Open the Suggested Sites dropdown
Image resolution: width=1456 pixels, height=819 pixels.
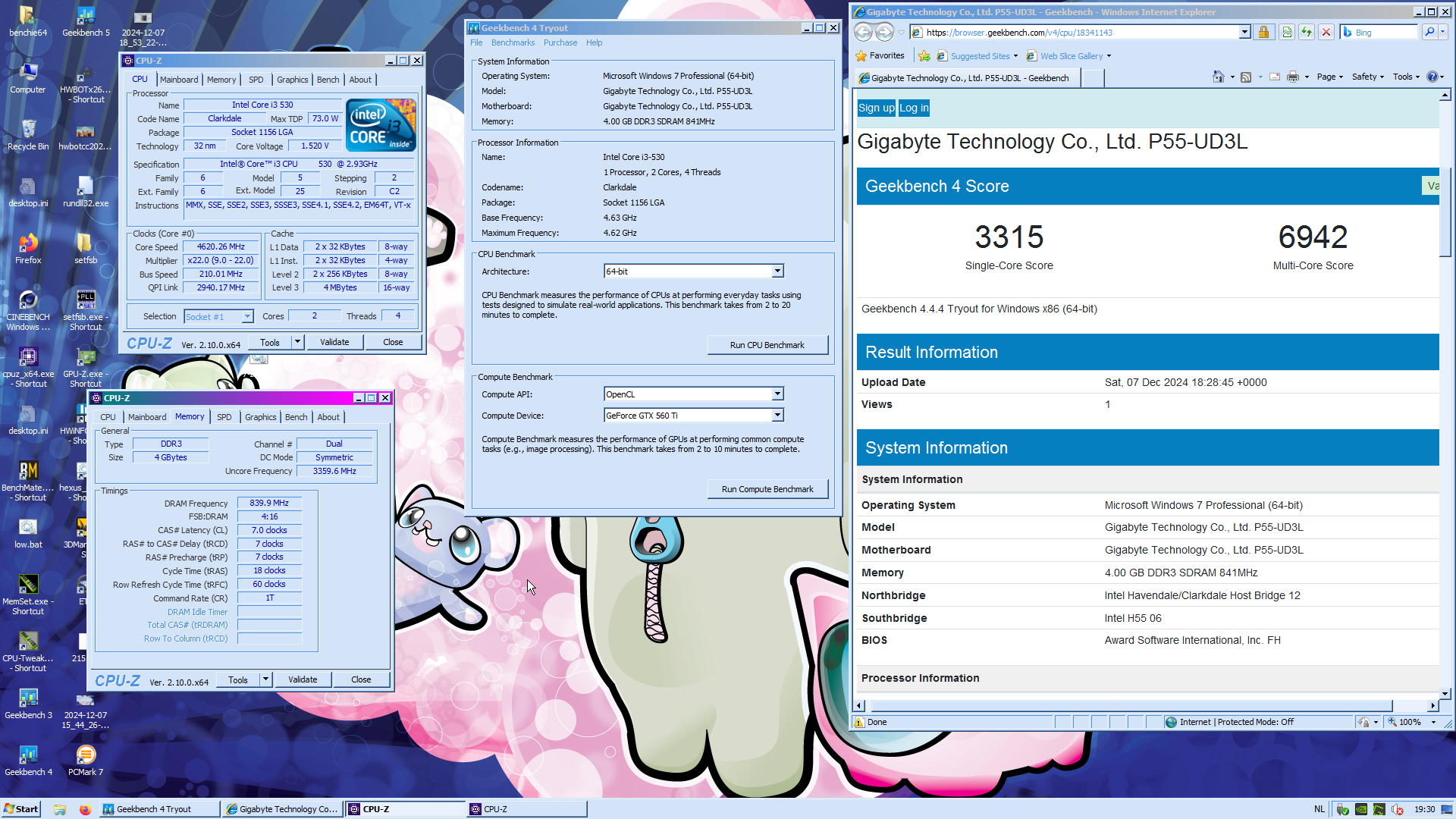click(1015, 55)
